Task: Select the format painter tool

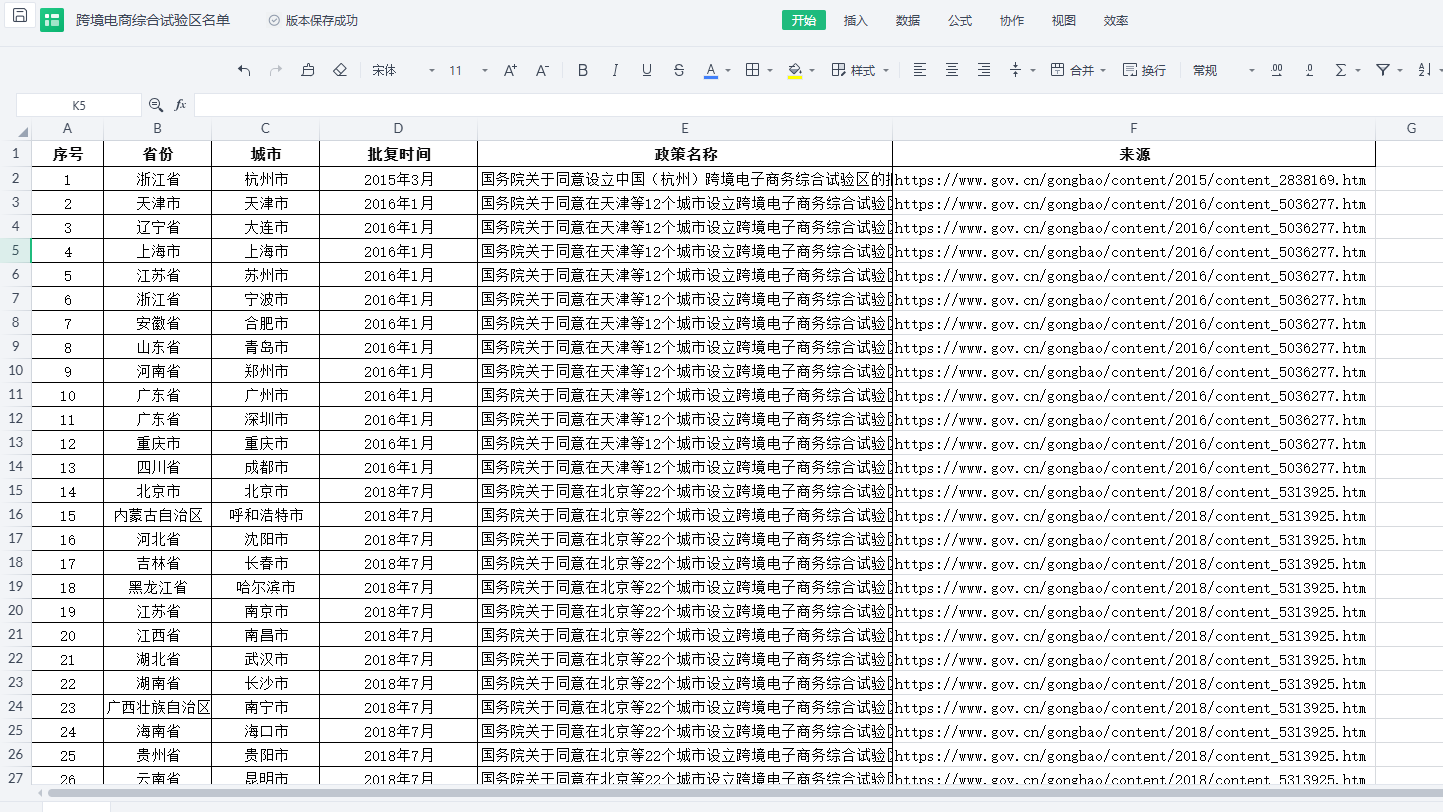Action: tap(308, 70)
